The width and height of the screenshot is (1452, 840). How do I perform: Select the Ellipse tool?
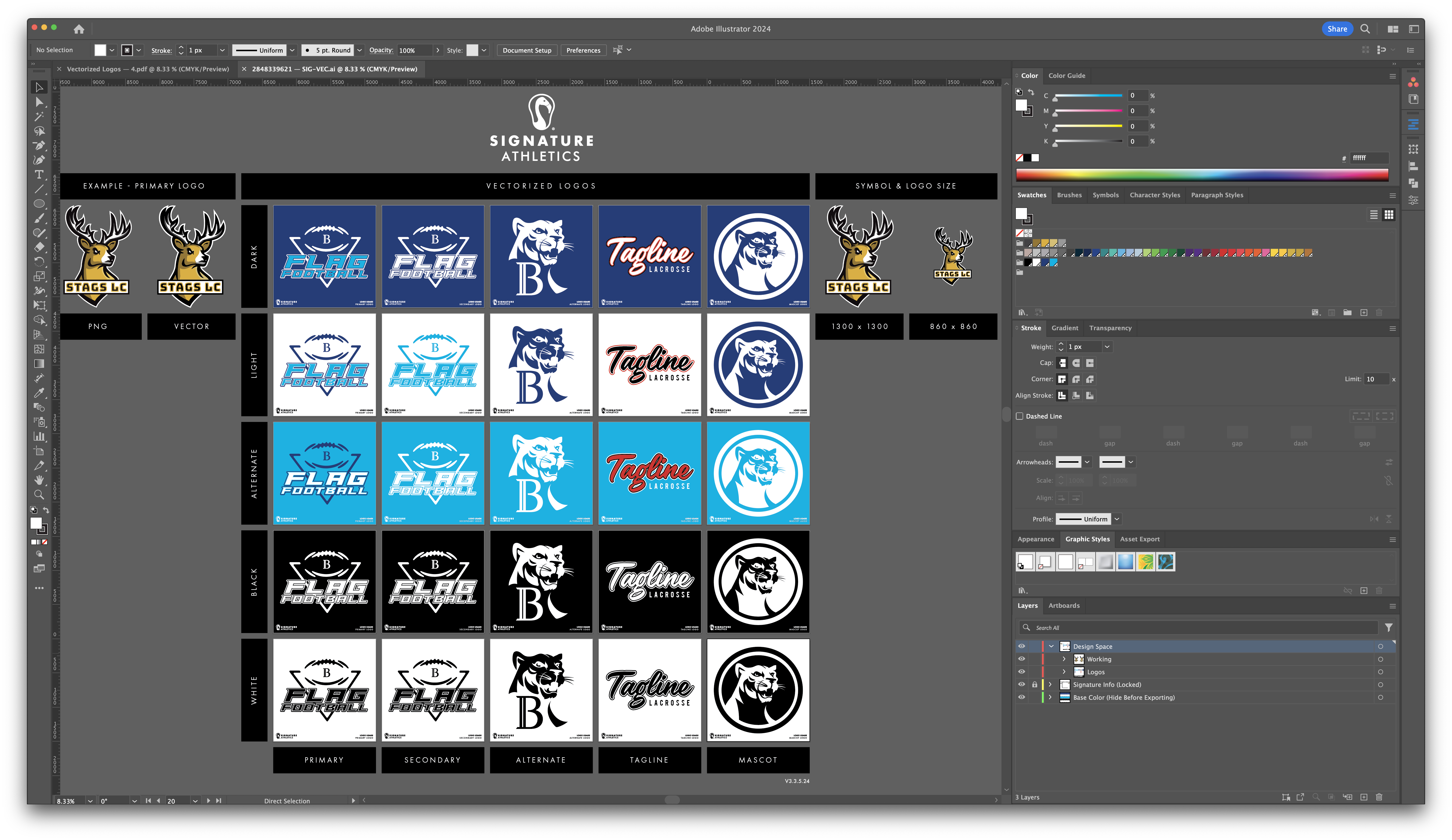click(39, 203)
